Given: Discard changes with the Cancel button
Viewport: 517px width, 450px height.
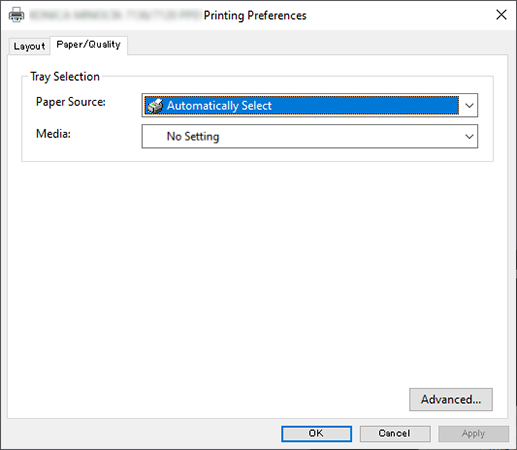Looking at the screenshot, I should (x=395, y=433).
